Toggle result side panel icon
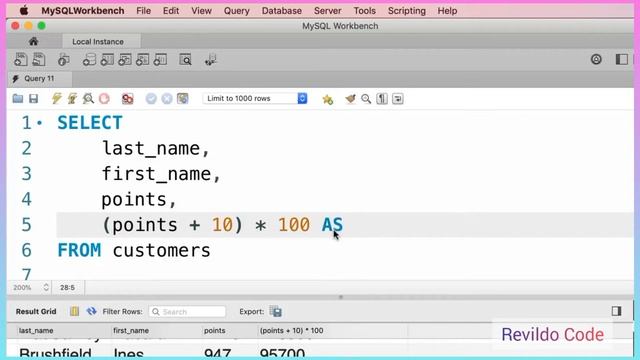640x360 pixels. tap(616, 311)
